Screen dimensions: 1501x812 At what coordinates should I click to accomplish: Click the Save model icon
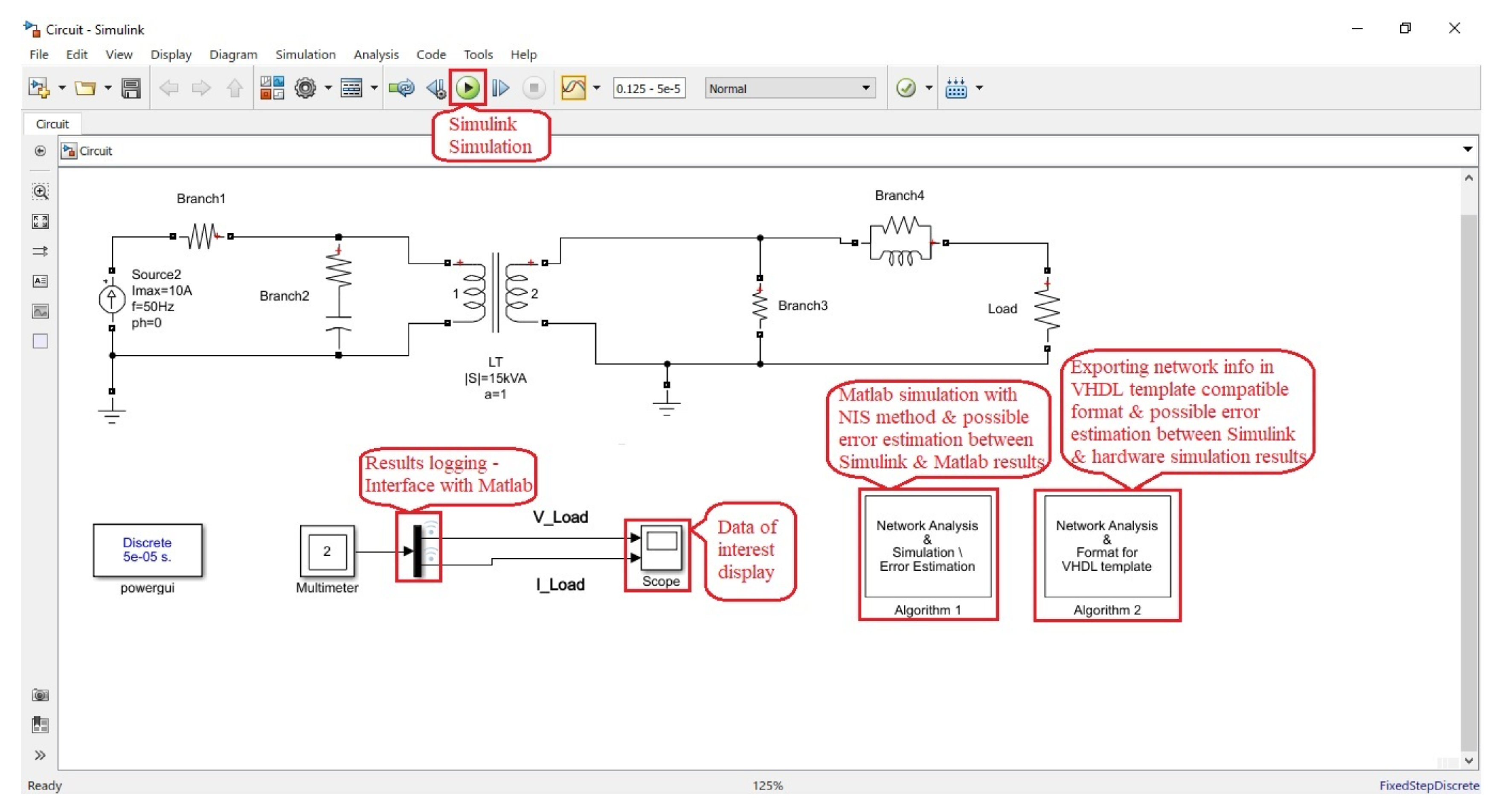click(131, 88)
